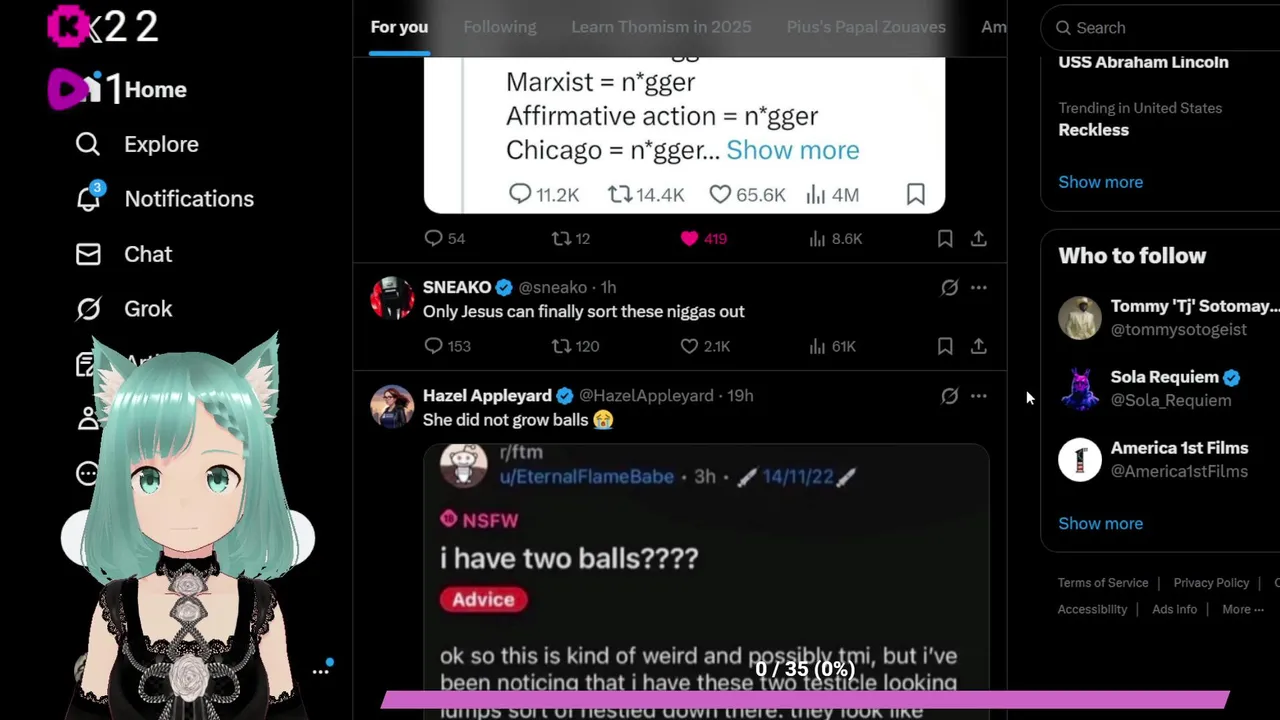The width and height of the screenshot is (1280, 720).
Task: Click the Grok icon on SNEAKO's post
Action: point(949,287)
